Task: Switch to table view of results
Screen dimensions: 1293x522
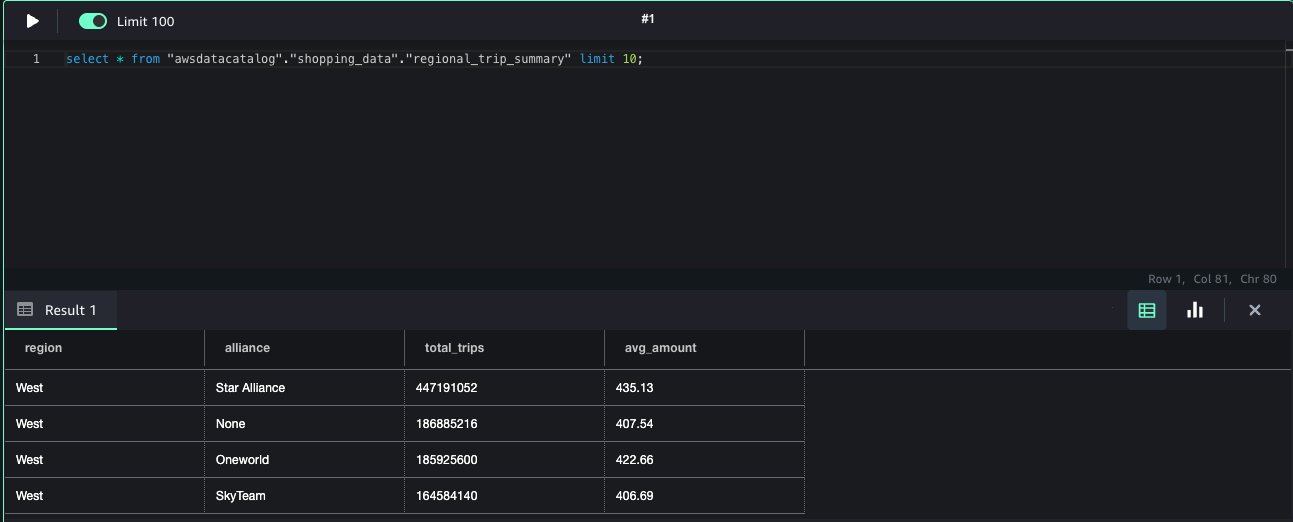Action: (1147, 310)
